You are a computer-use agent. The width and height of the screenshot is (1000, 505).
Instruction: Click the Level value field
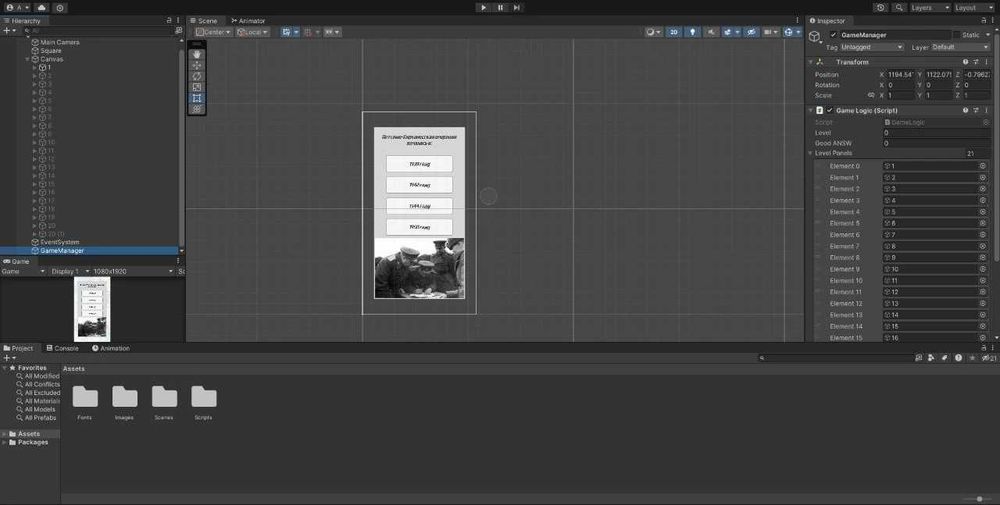[x=936, y=133]
